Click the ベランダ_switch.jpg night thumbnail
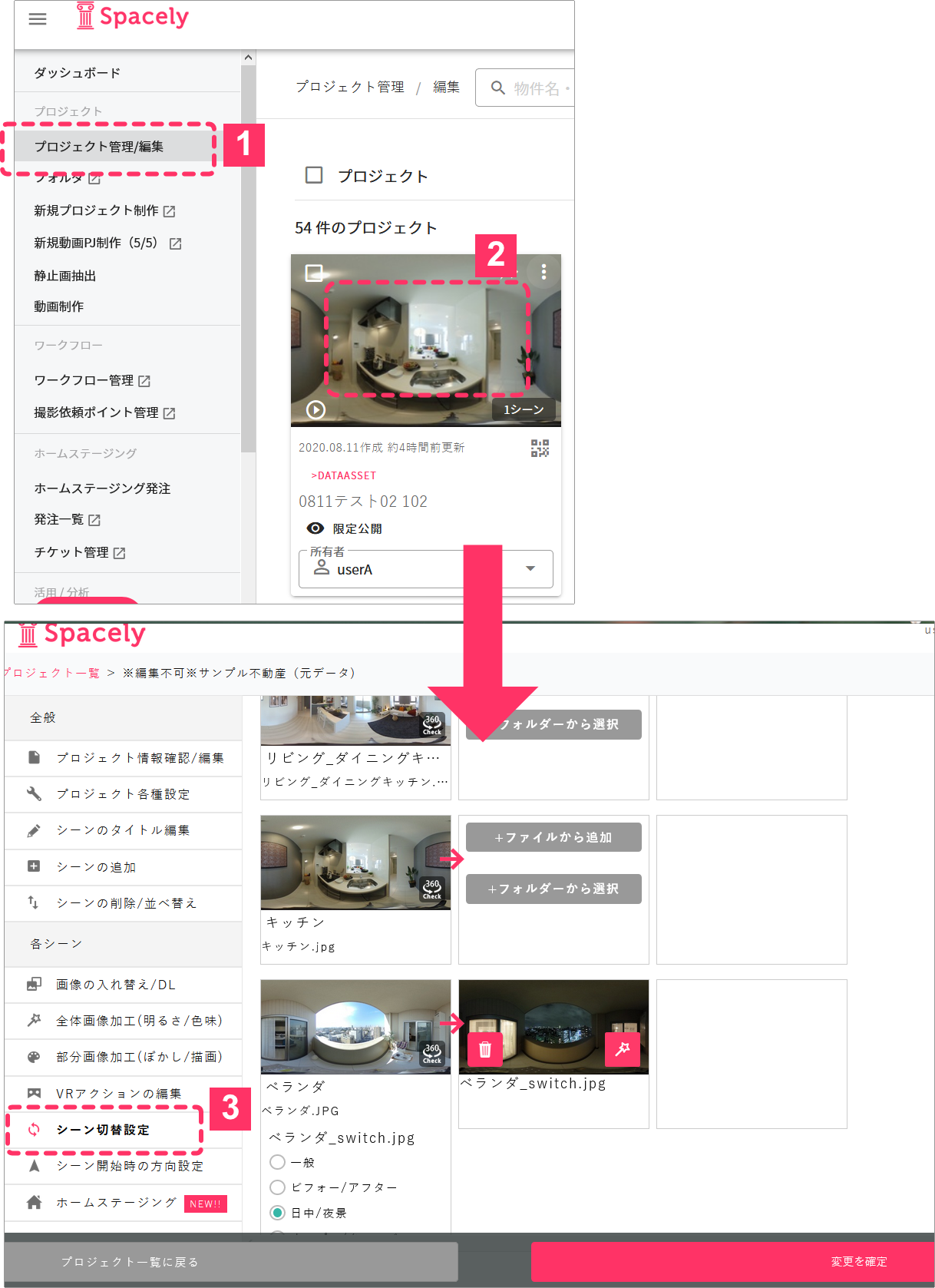 click(553, 1027)
